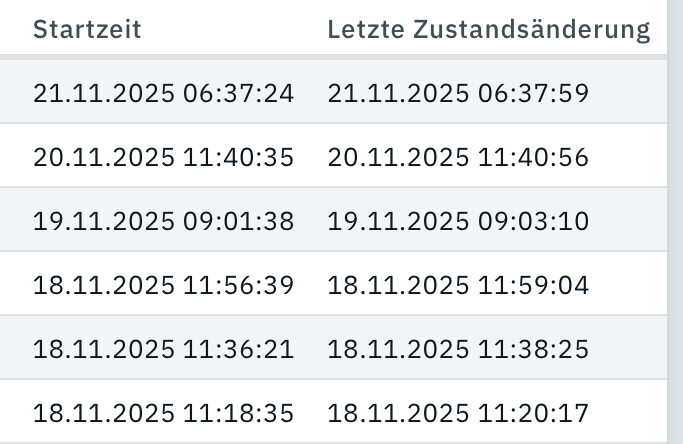Sort by the Startzeit column header
The height and width of the screenshot is (444, 683).
click(x=87, y=29)
